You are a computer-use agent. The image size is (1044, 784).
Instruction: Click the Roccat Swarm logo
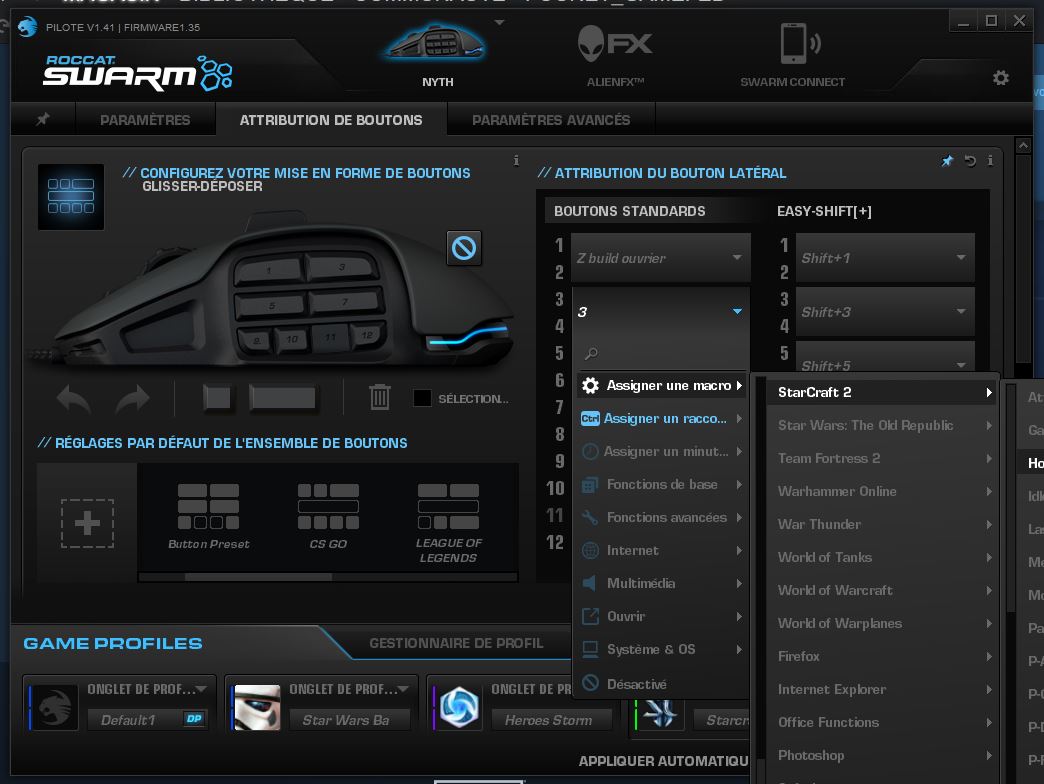coord(137,73)
